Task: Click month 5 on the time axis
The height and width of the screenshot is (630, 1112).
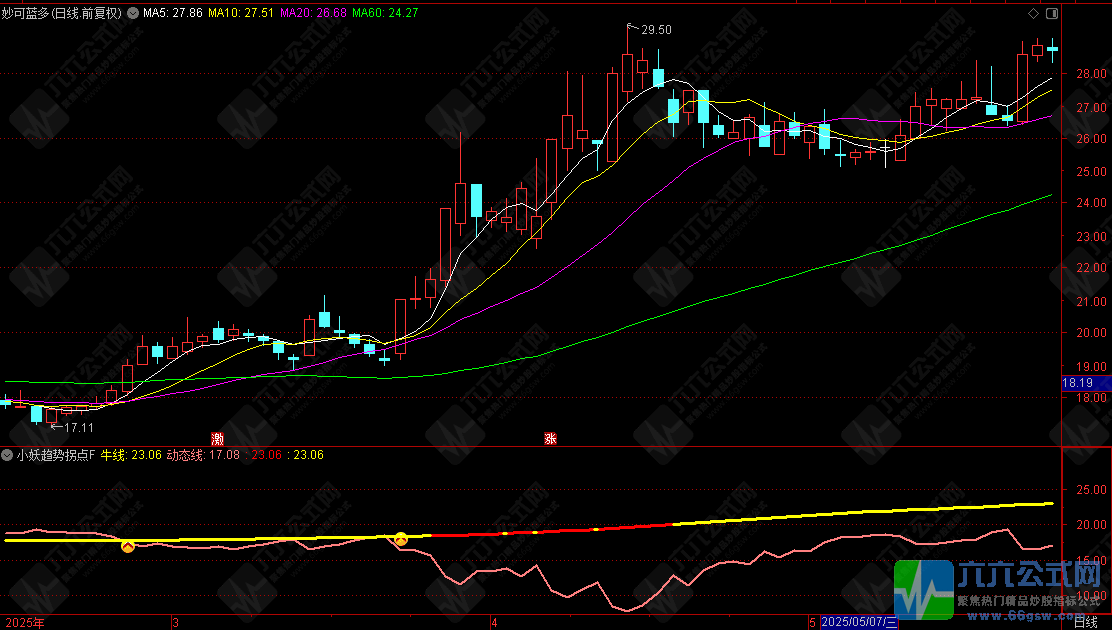Action: point(813,623)
